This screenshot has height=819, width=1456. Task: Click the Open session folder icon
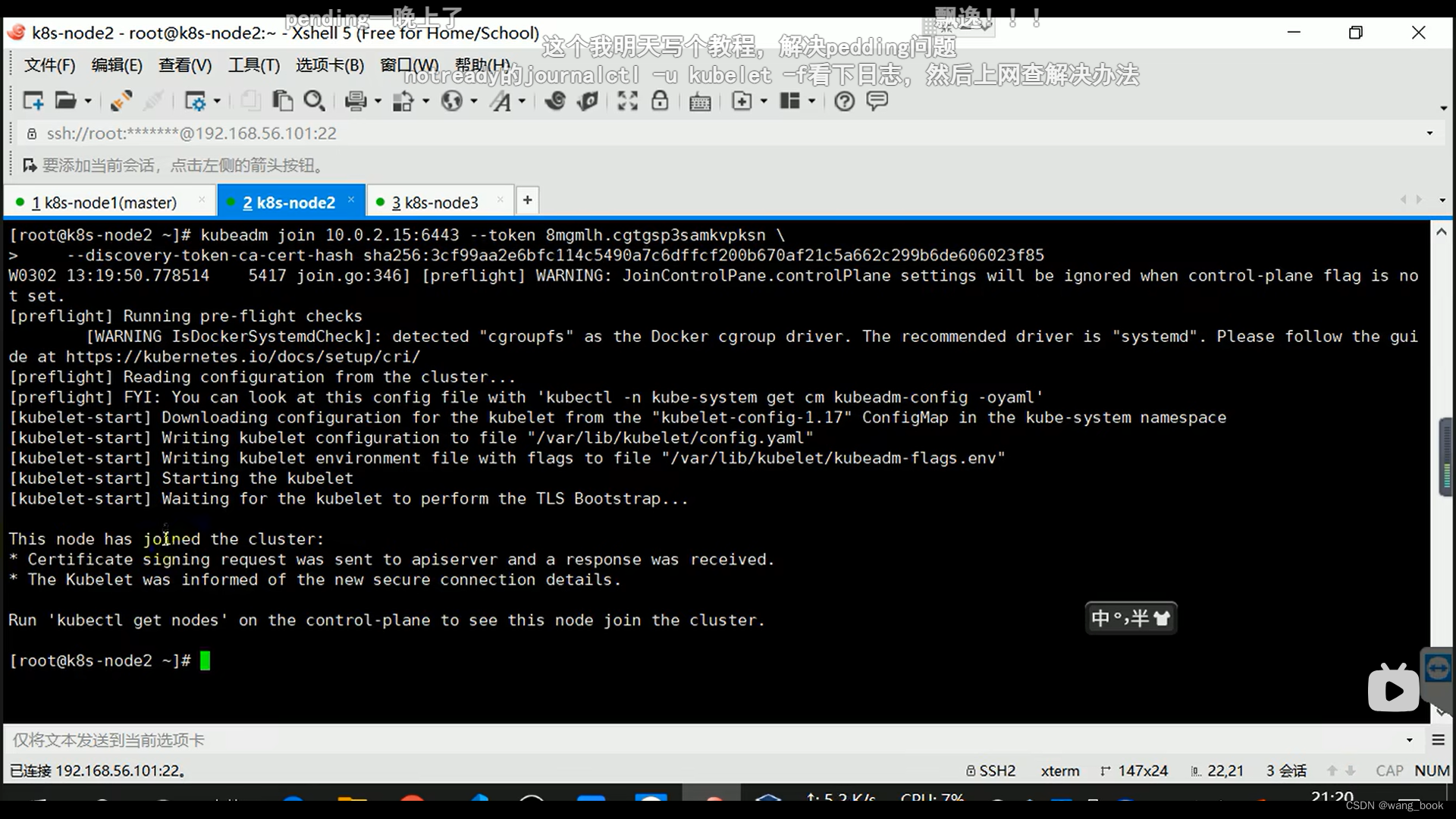pyautogui.click(x=66, y=101)
